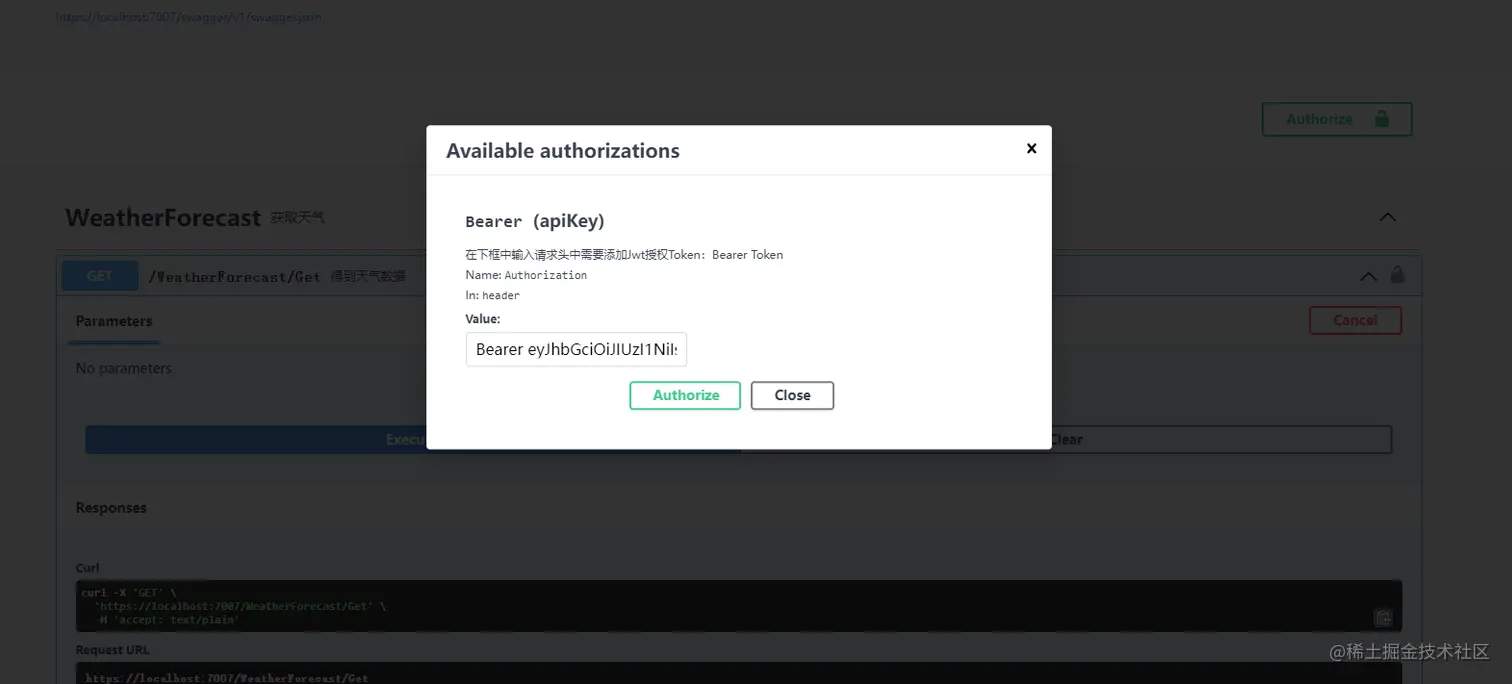
Task: Click the 'No parameters' text
Action: pos(124,368)
